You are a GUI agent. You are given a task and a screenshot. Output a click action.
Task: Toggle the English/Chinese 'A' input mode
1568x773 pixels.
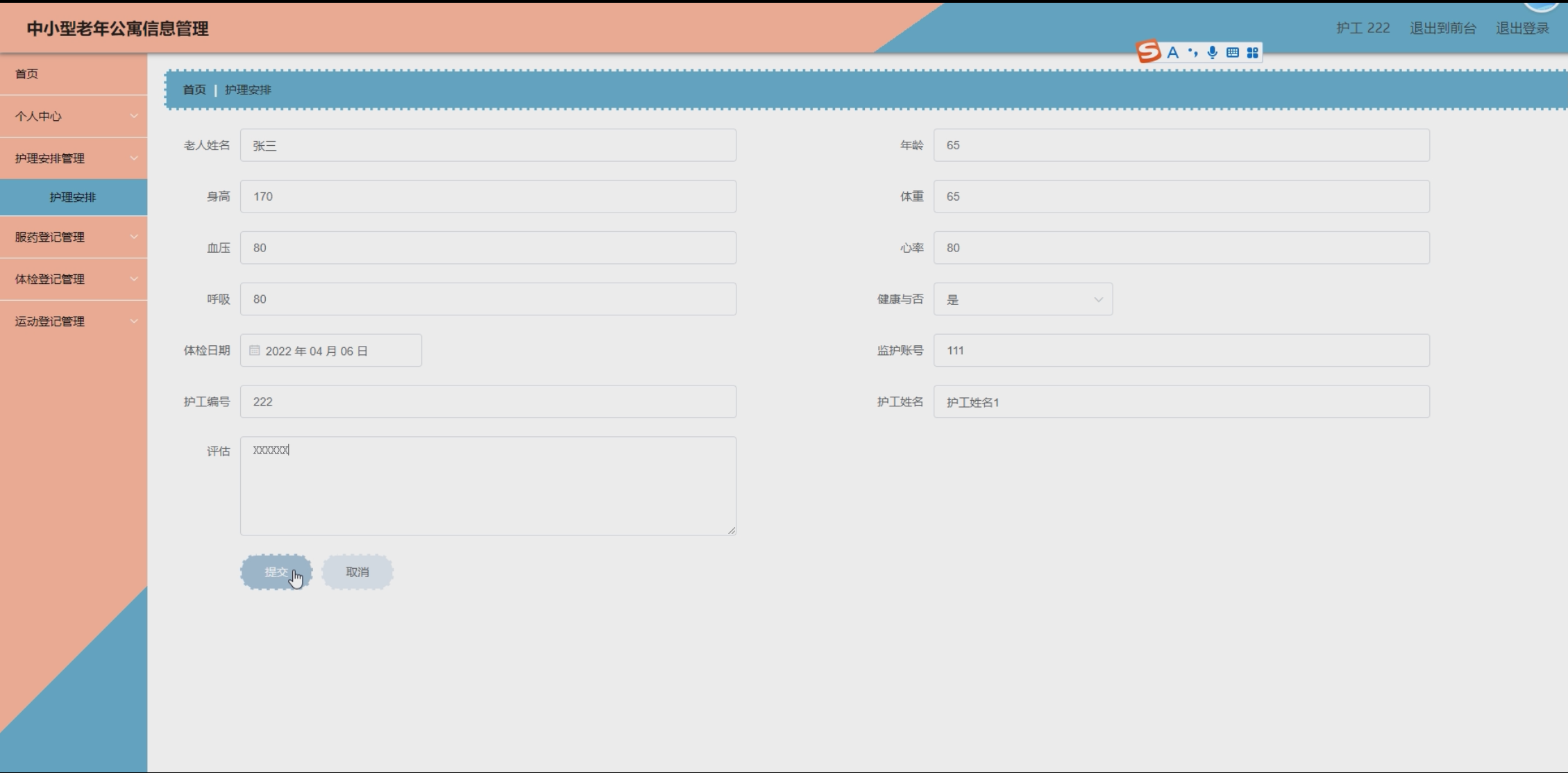click(1172, 53)
